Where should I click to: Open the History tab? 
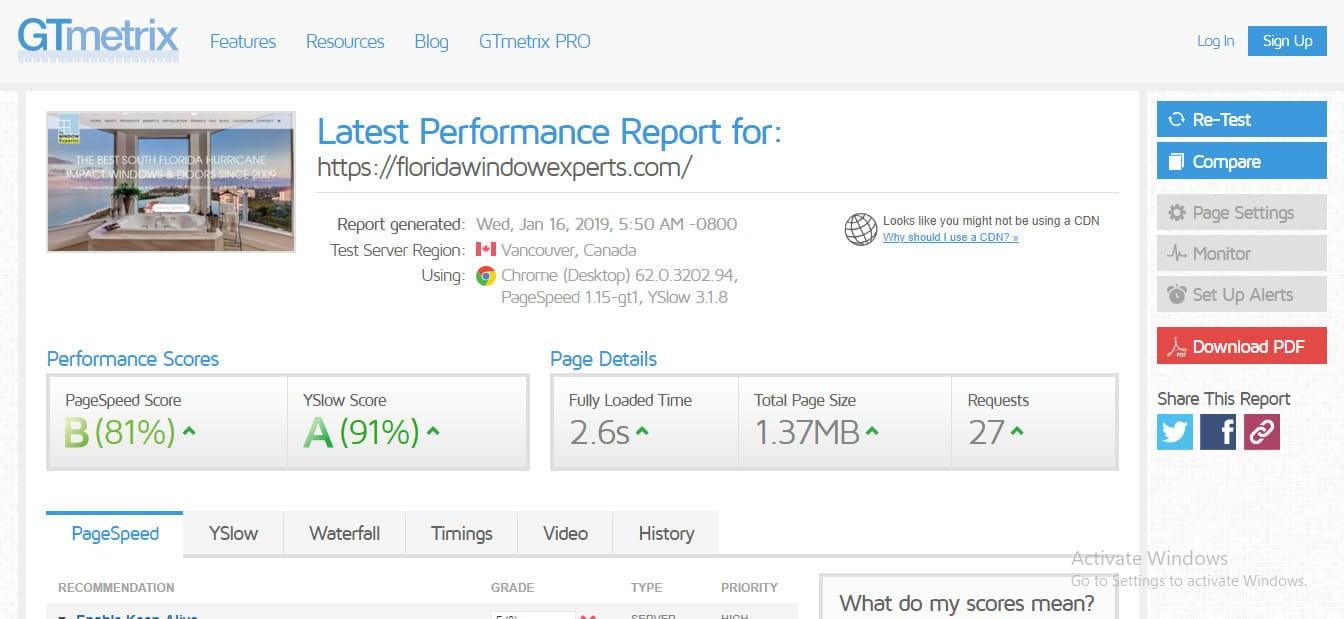665,533
